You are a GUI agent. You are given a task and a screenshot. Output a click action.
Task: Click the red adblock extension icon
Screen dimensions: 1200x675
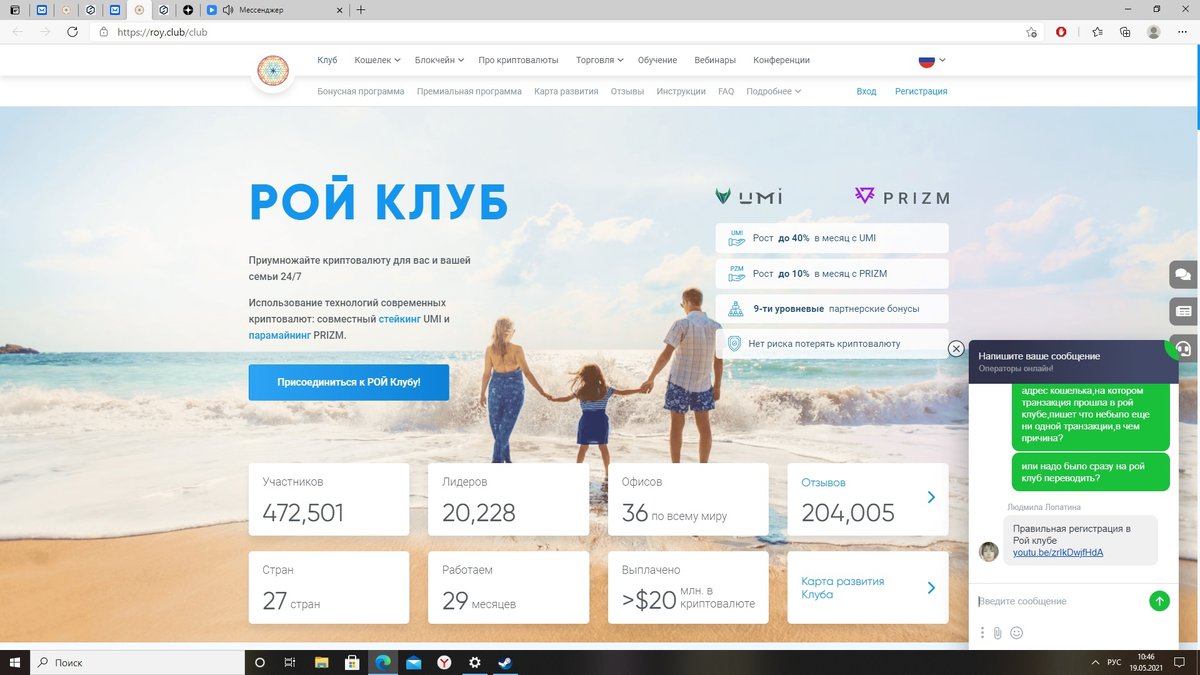1061,32
